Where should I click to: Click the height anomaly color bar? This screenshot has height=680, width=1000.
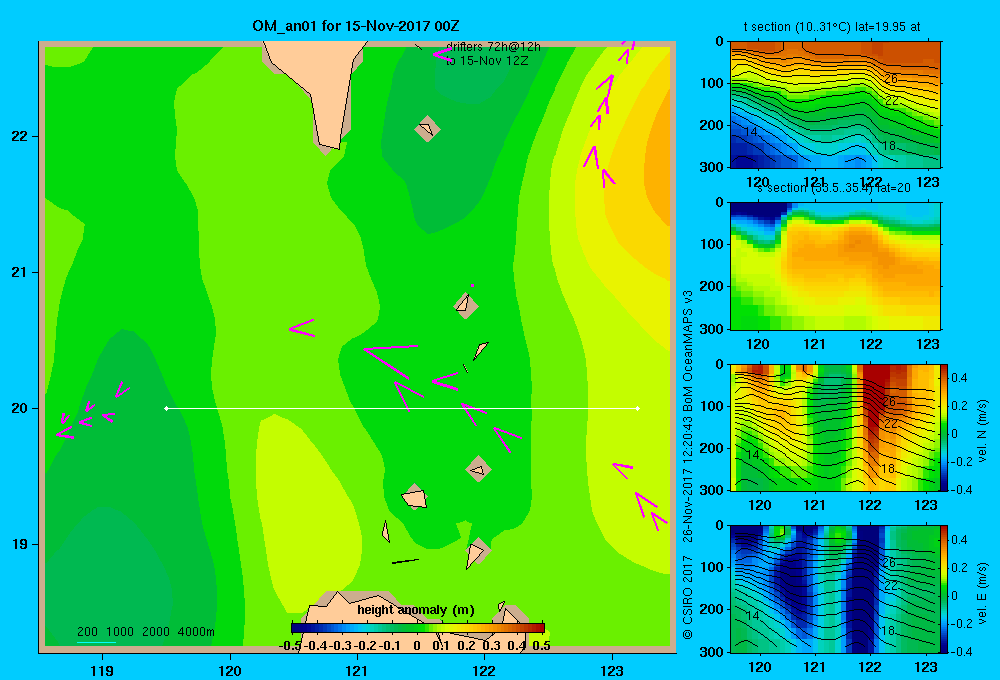pos(417,628)
